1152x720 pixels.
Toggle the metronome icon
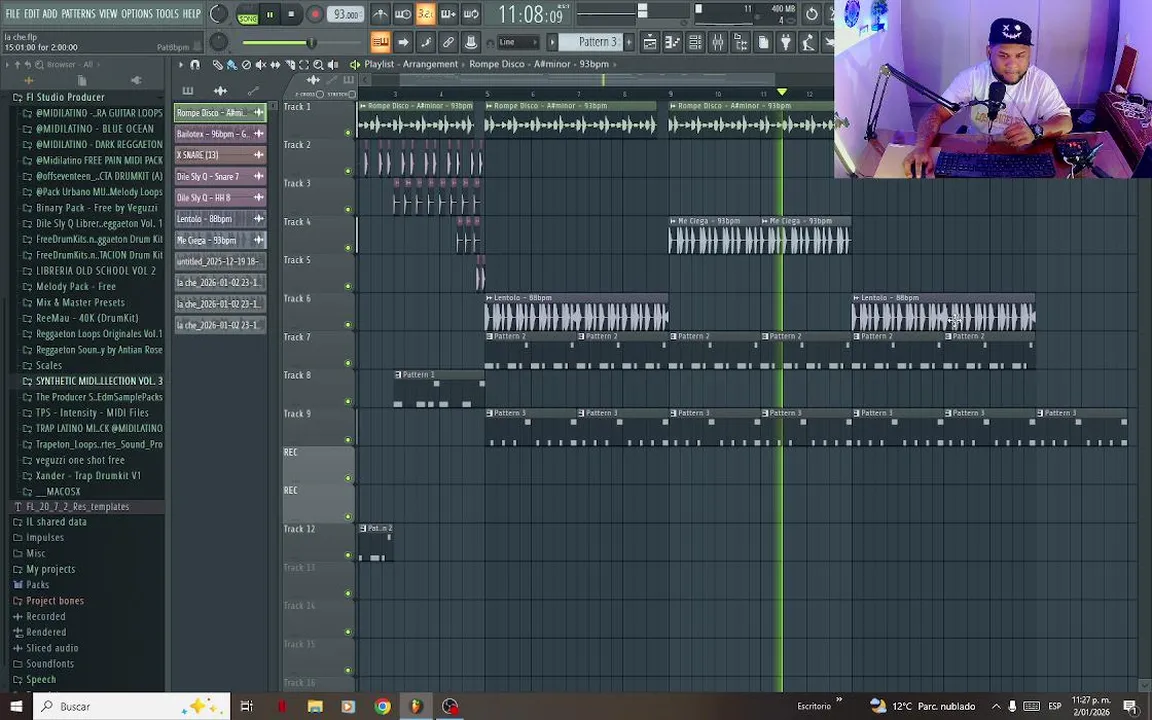click(x=380, y=14)
